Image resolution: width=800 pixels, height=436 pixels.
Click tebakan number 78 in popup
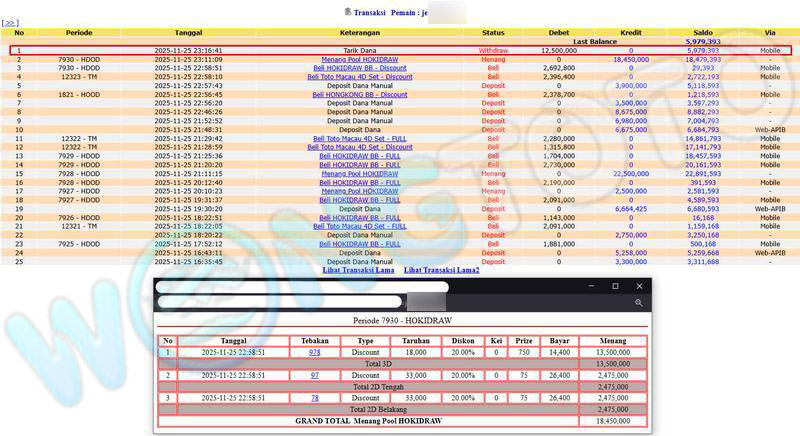314,397
